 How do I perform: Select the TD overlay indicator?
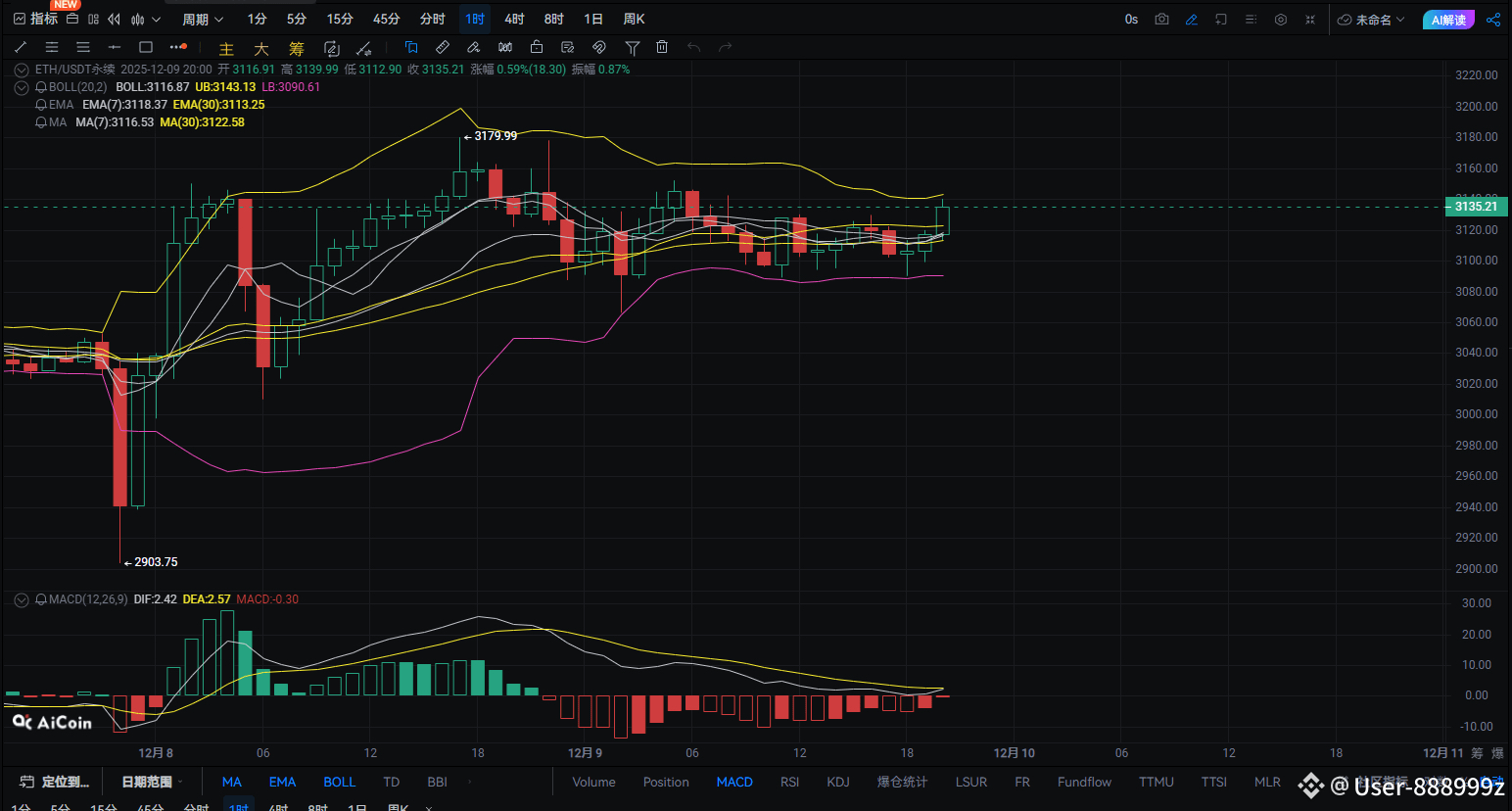click(x=392, y=782)
